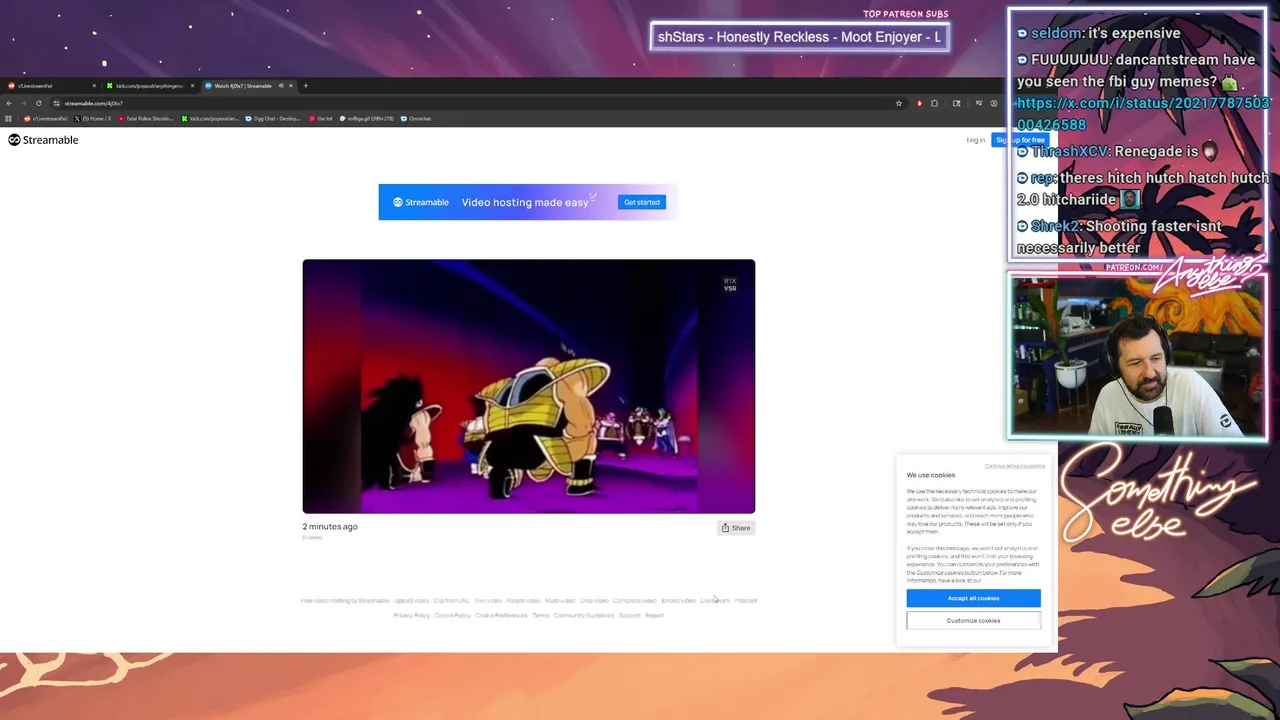Open Privacy Policy footer link

click(x=412, y=616)
